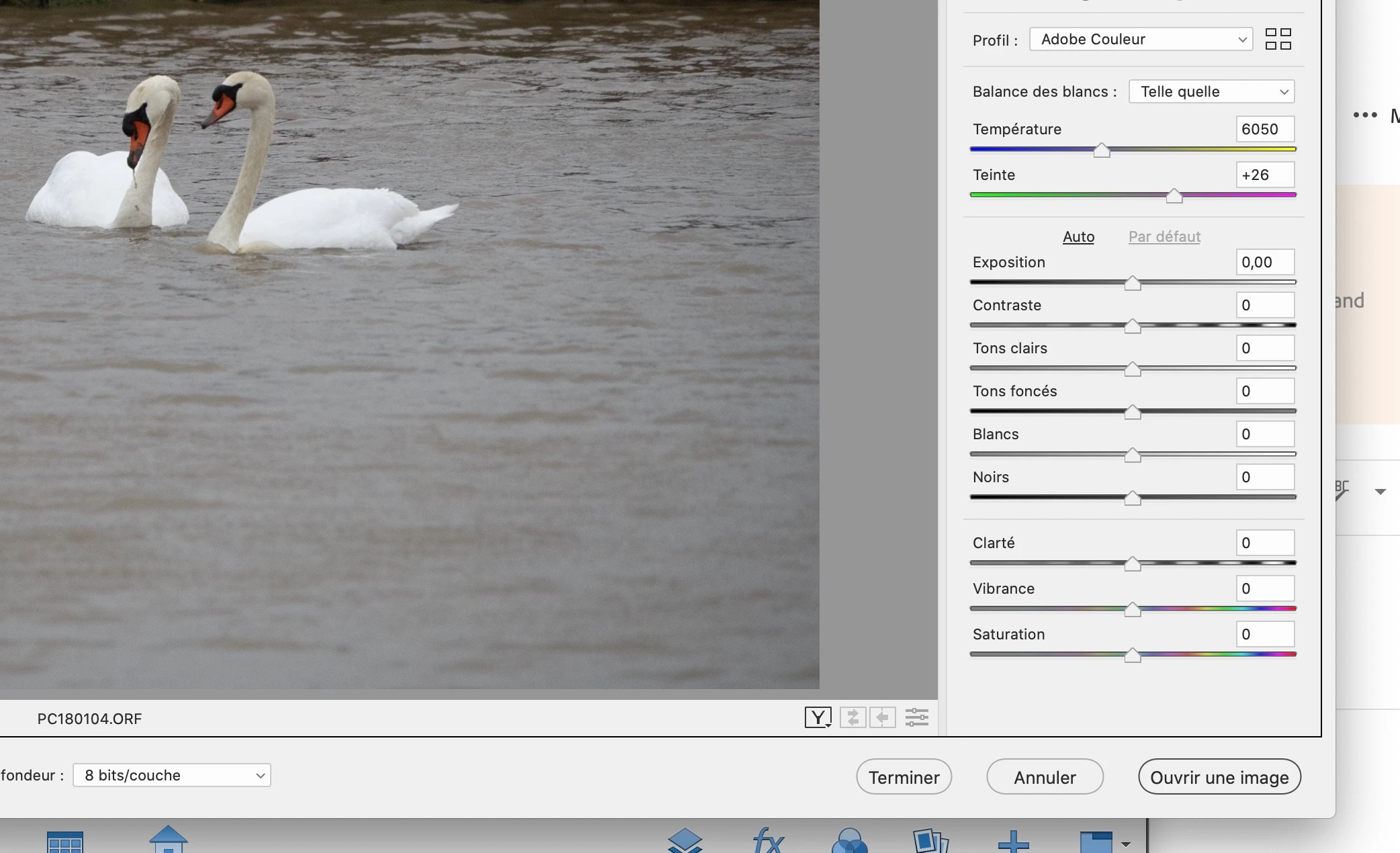Image resolution: width=1400 pixels, height=853 pixels.
Task: Click the Température slider handle
Action: tap(1101, 150)
